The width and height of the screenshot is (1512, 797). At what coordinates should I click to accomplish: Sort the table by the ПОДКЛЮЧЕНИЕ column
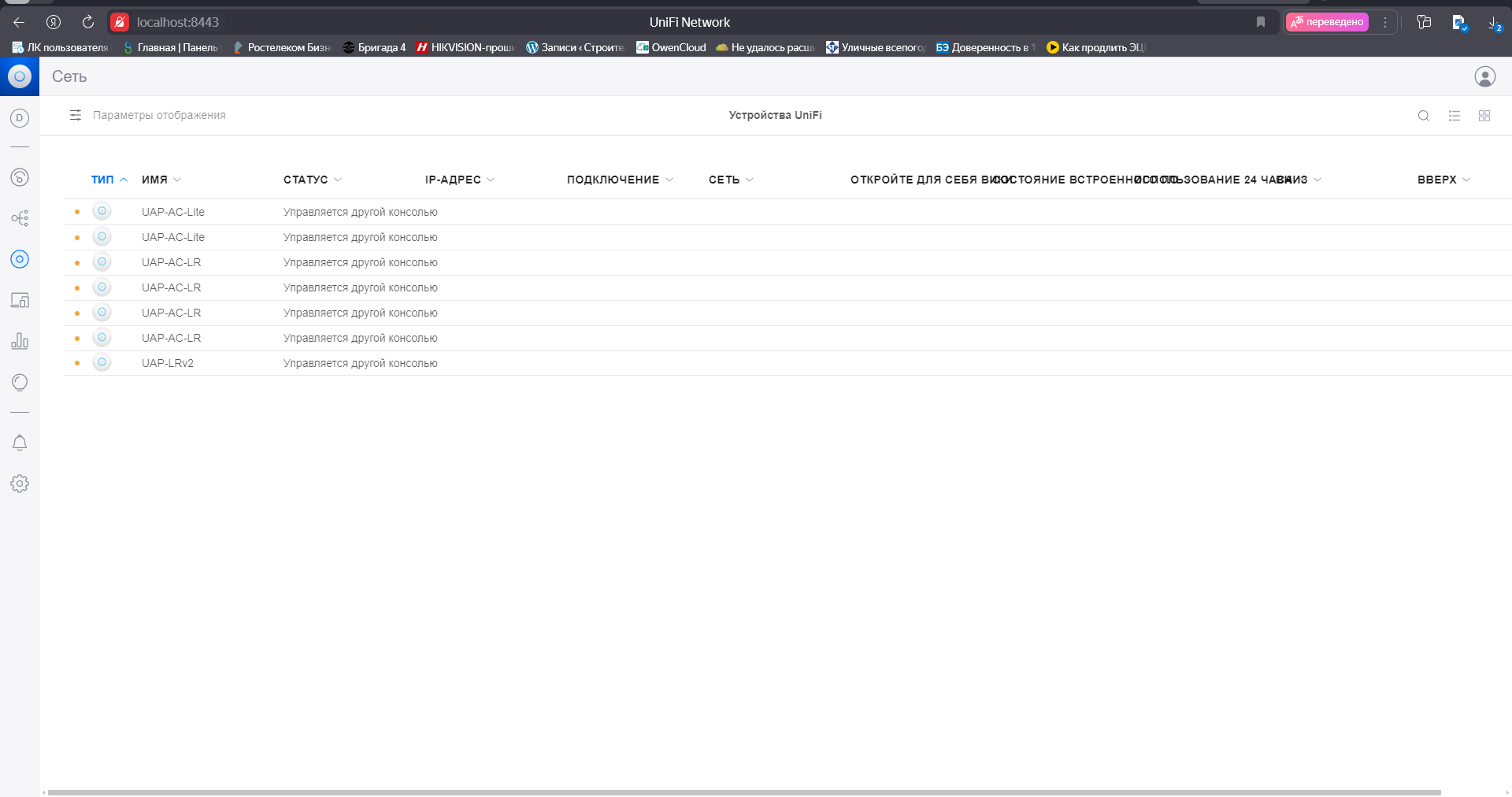click(x=620, y=180)
